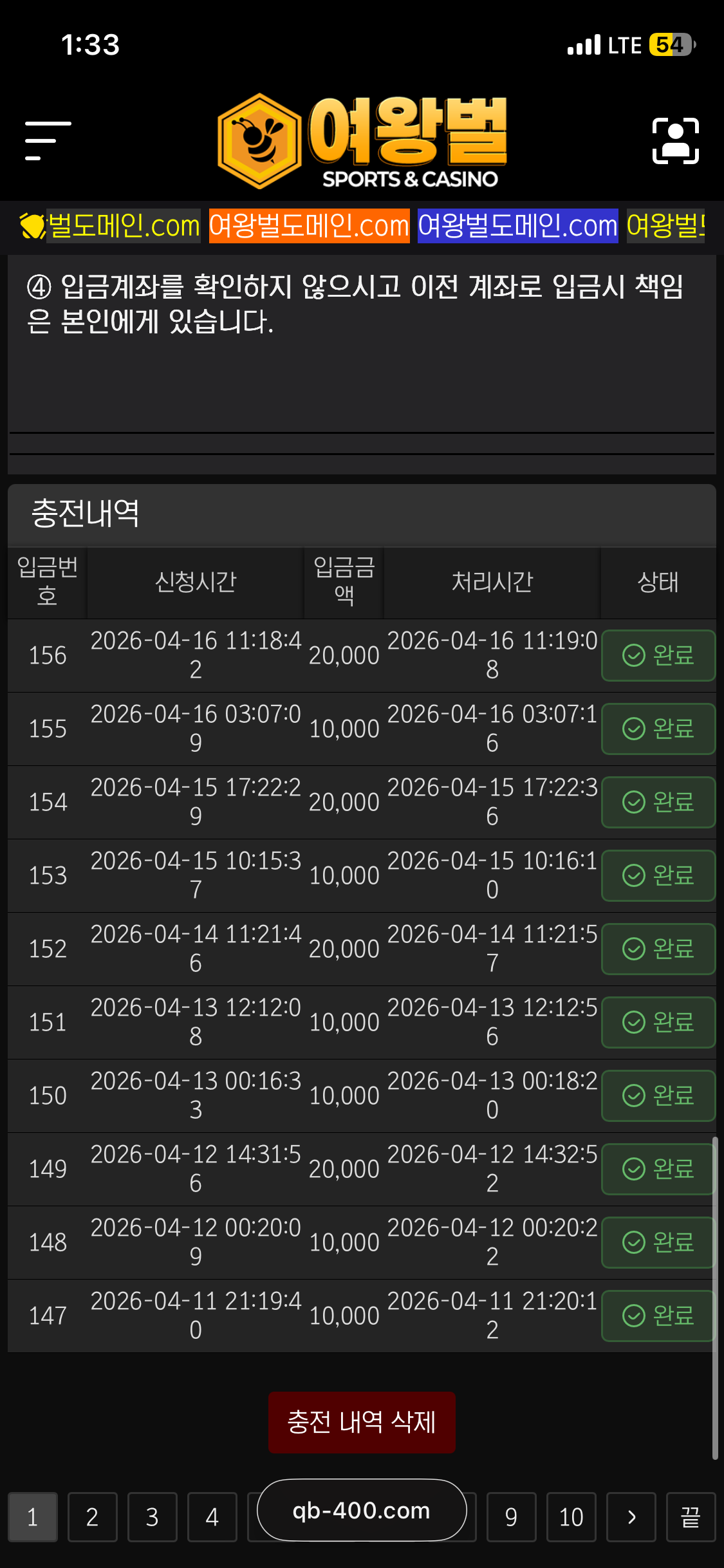Viewport: 724px width, 1568px height.
Task: Jump to last page with 끝
Action: (x=691, y=1517)
